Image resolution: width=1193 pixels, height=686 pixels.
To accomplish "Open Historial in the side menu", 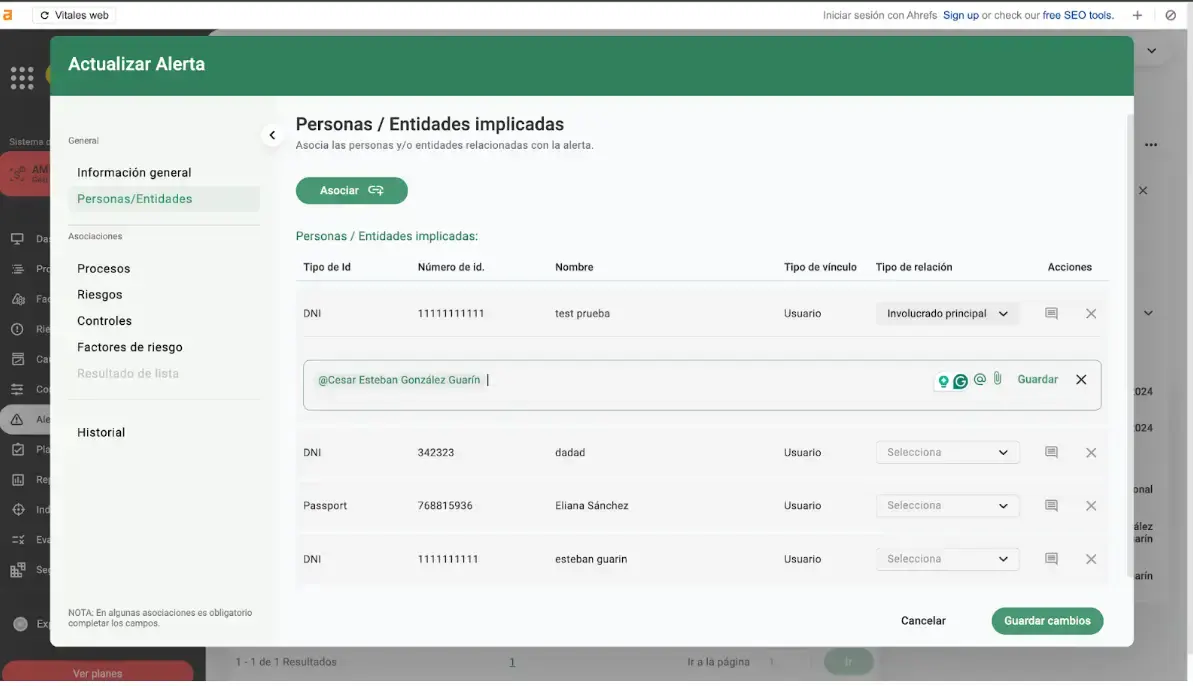I will pyautogui.click(x=101, y=433).
